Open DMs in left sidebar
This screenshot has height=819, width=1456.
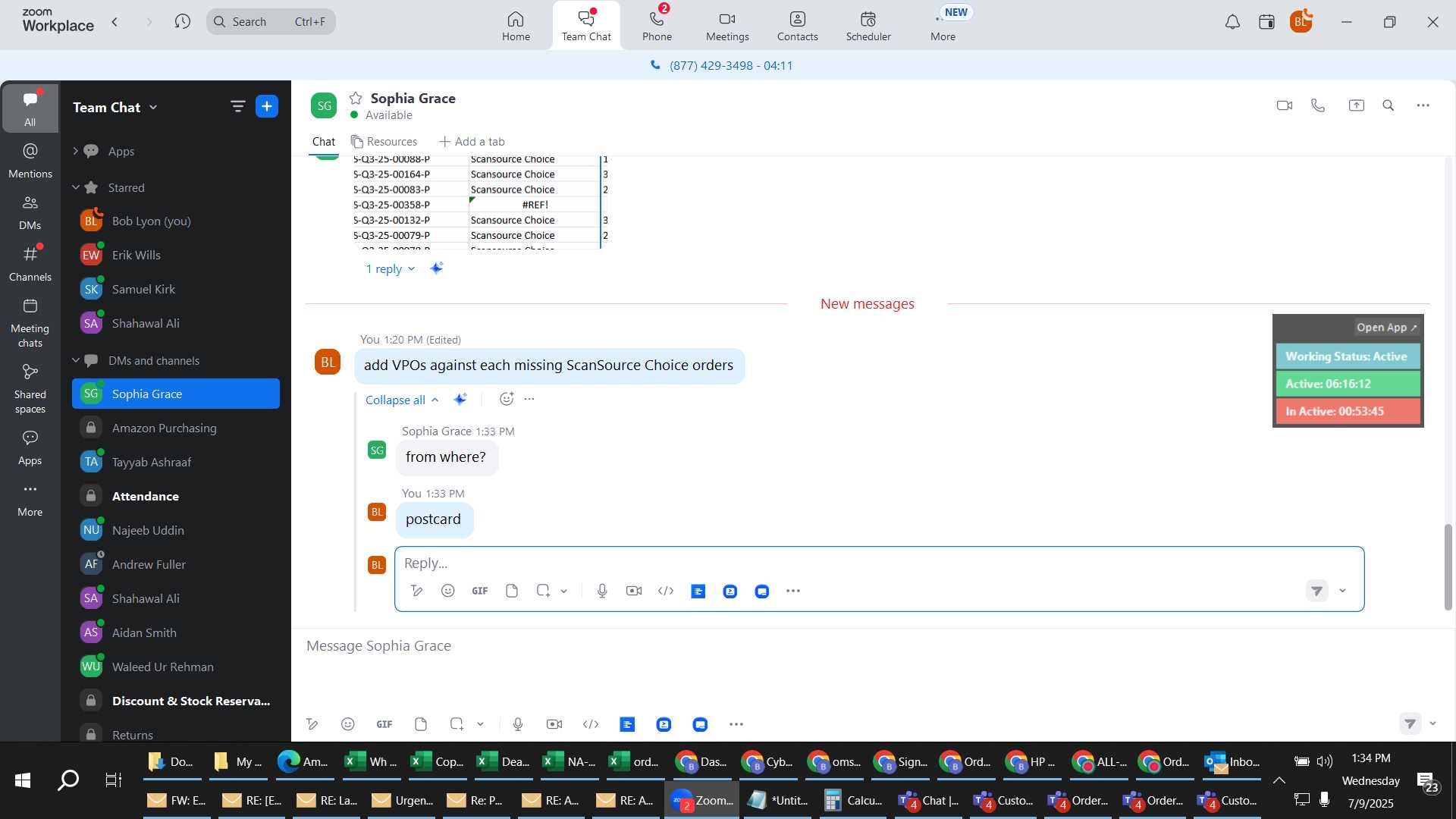pos(30,212)
